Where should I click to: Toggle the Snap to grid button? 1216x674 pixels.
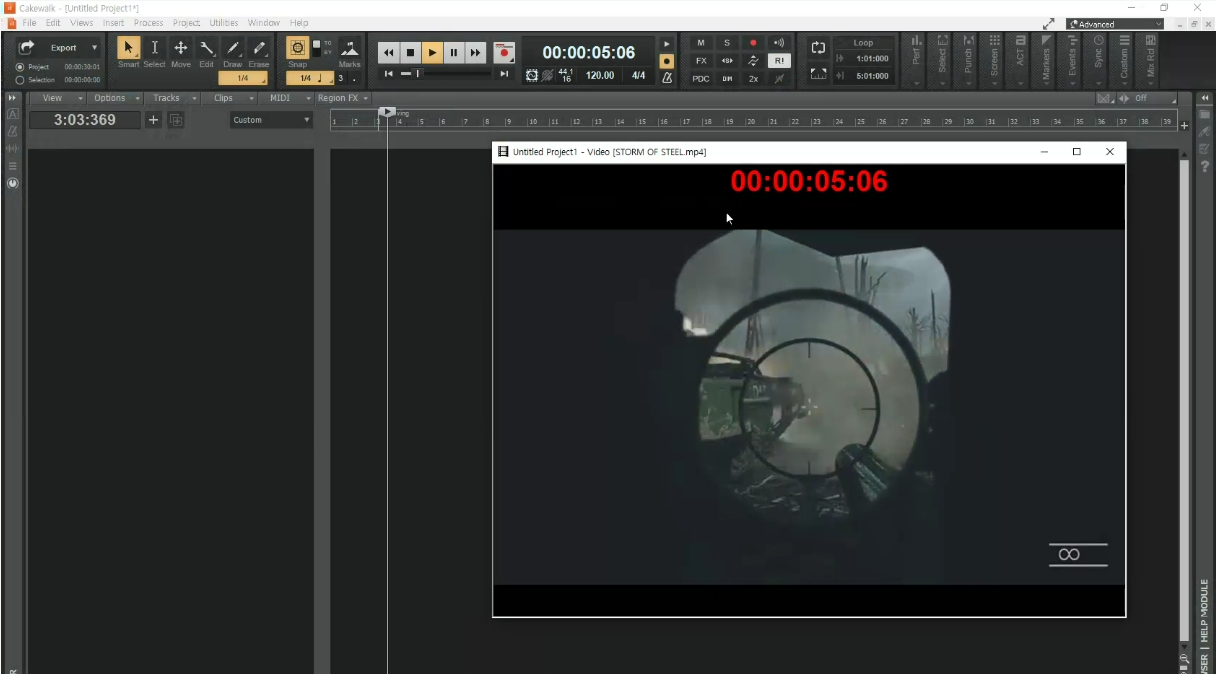298,48
